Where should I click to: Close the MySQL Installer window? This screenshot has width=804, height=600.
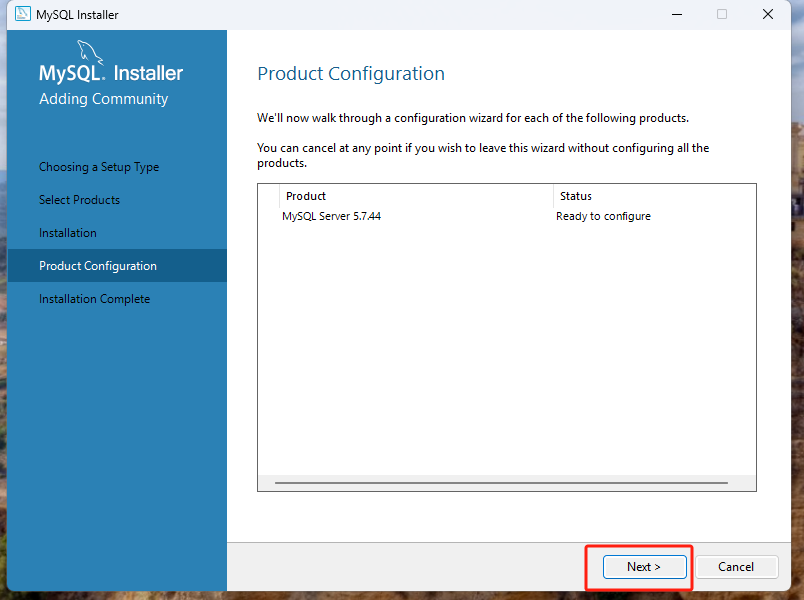coord(768,14)
